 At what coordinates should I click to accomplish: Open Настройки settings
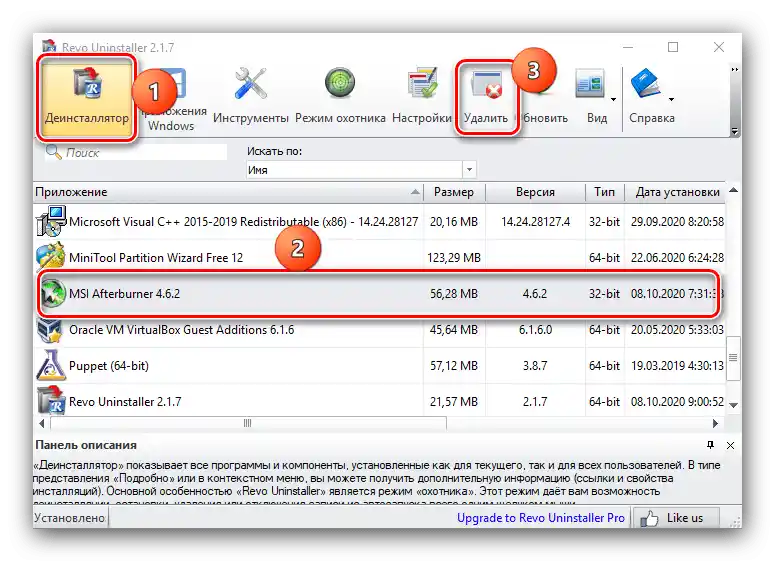[422, 96]
